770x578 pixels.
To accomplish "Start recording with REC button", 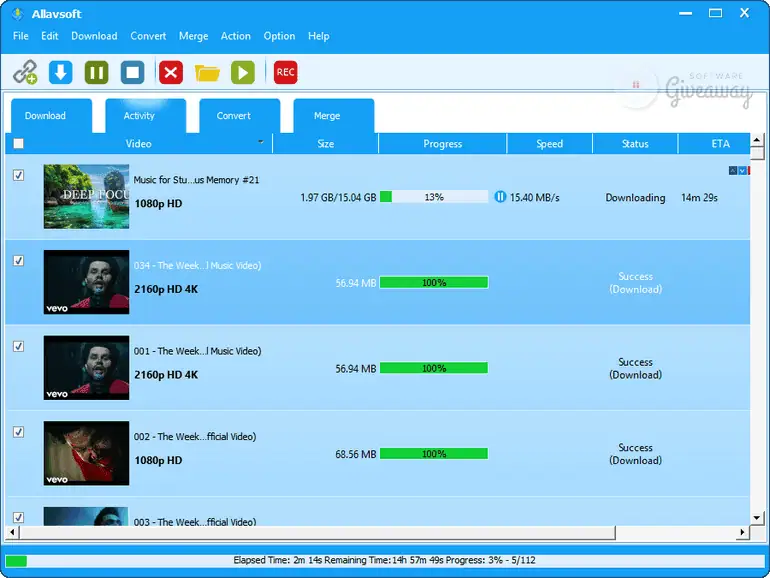I will (285, 73).
